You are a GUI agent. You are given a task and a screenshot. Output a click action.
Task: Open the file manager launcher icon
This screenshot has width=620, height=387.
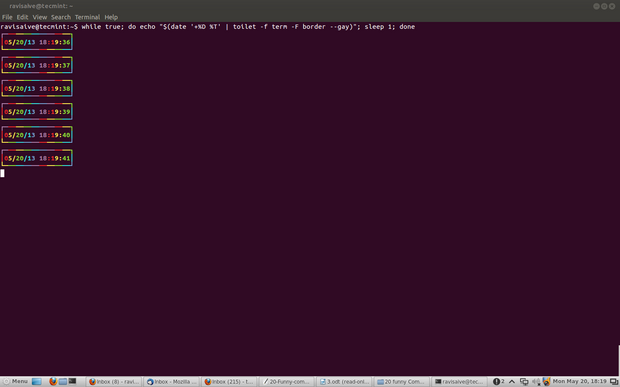[63, 381]
